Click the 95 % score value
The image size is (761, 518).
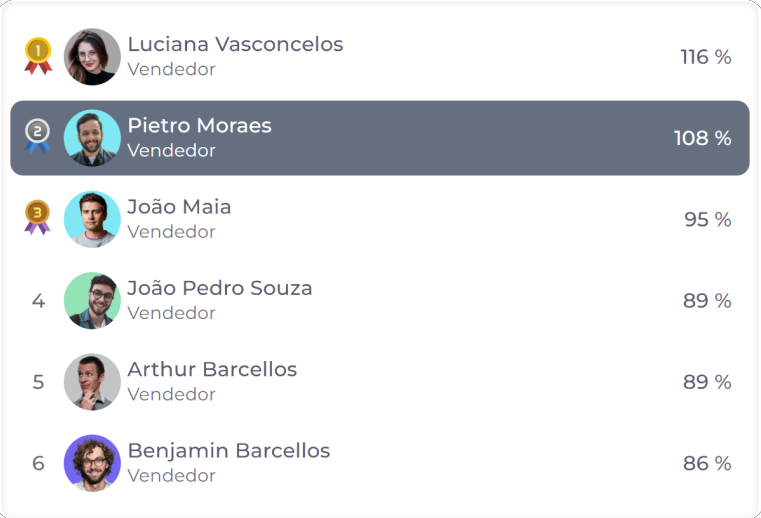tap(708, 219)
